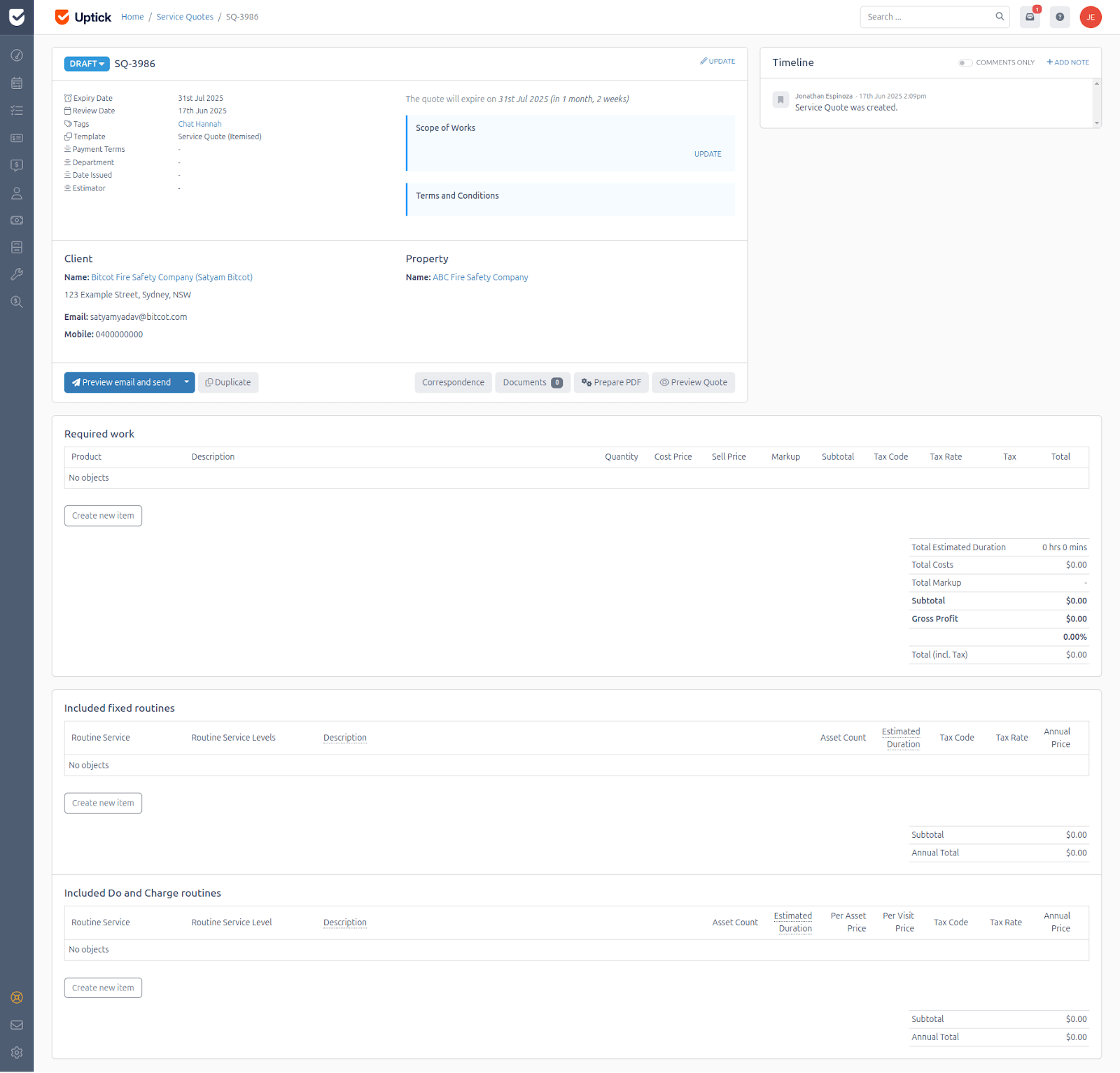This screenshot has height=1073, width=1120.
Task: Expand the Preview email and send split arrow
Action: (x=186, y=382)
